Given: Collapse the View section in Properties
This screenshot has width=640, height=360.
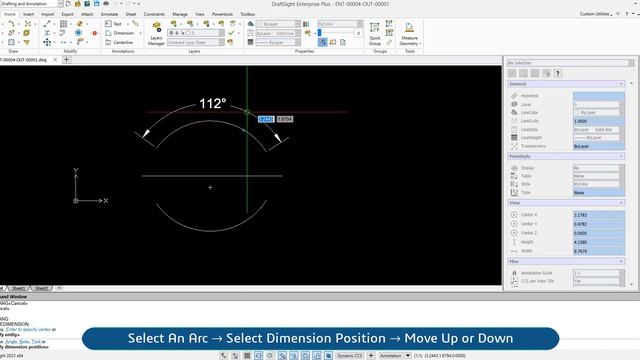Looking at the screenshot, I should coord(621,203).
